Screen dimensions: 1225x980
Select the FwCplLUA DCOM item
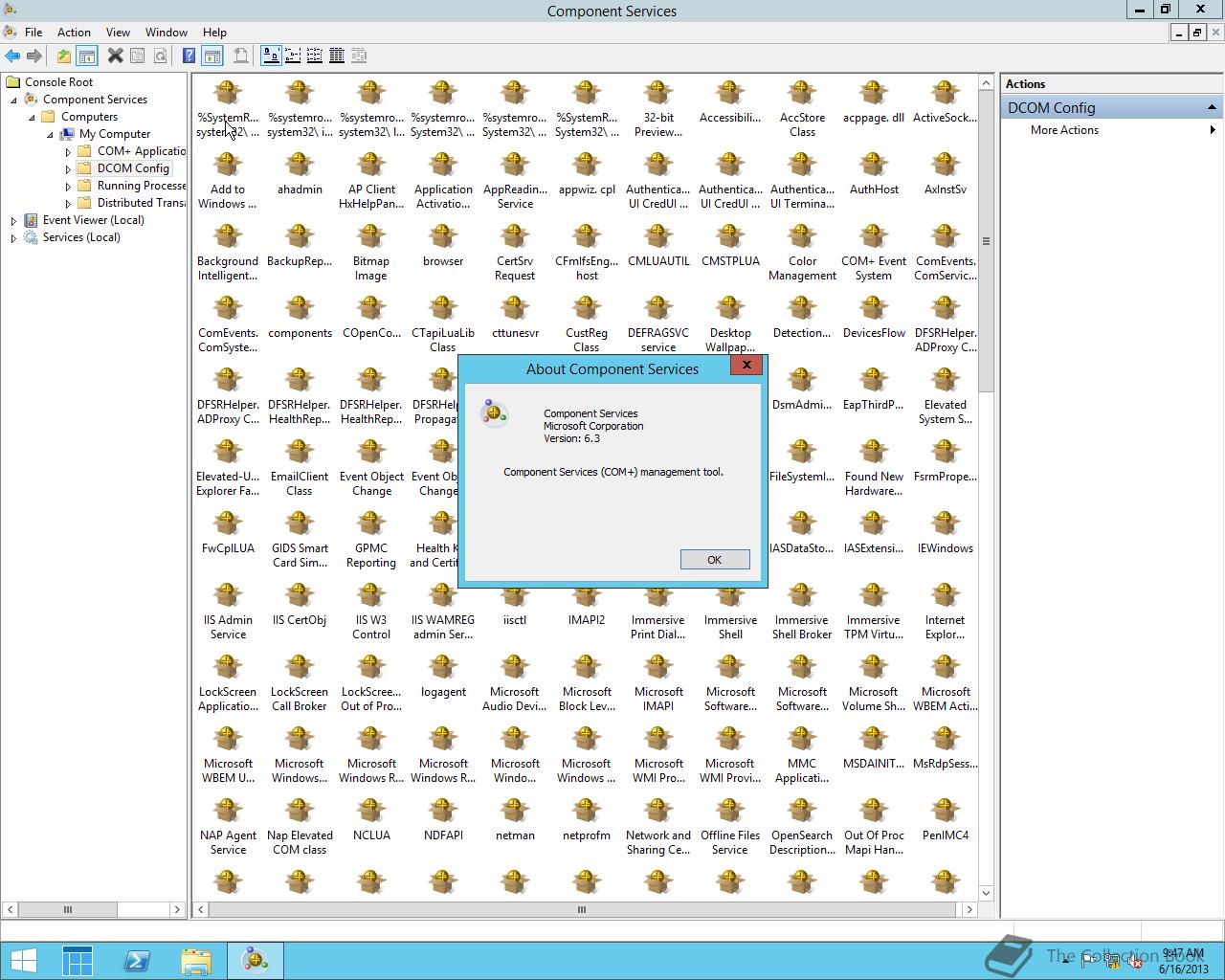pos(228,534)
